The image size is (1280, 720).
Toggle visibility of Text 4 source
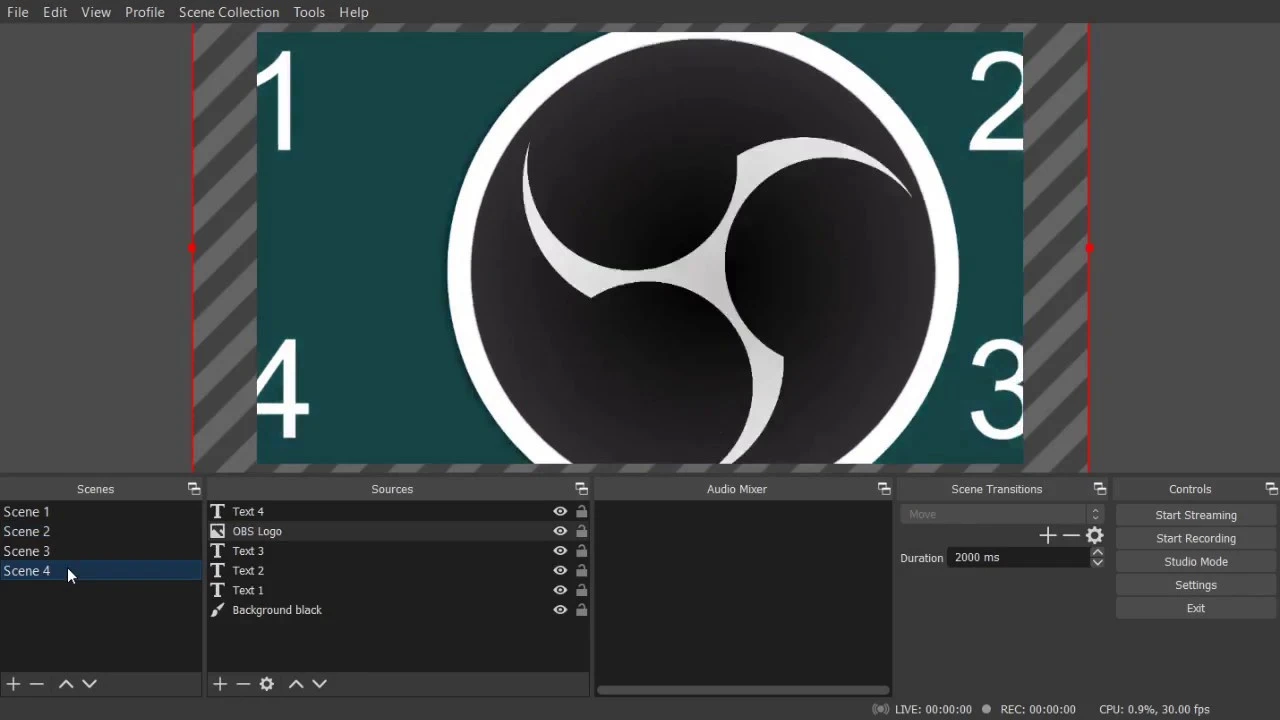pos(560,511)
